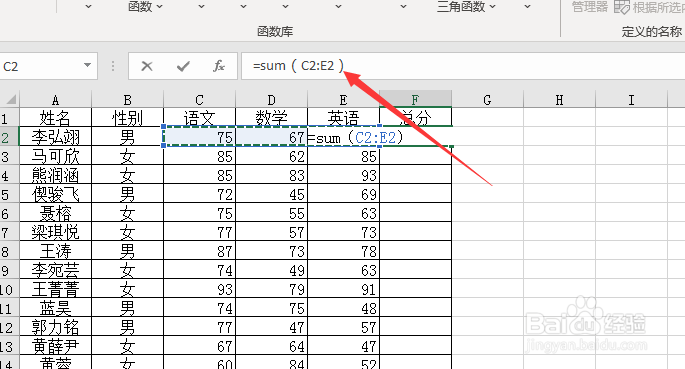
Task: Click the 姓名 header cell
Action: tap(55, 118)
